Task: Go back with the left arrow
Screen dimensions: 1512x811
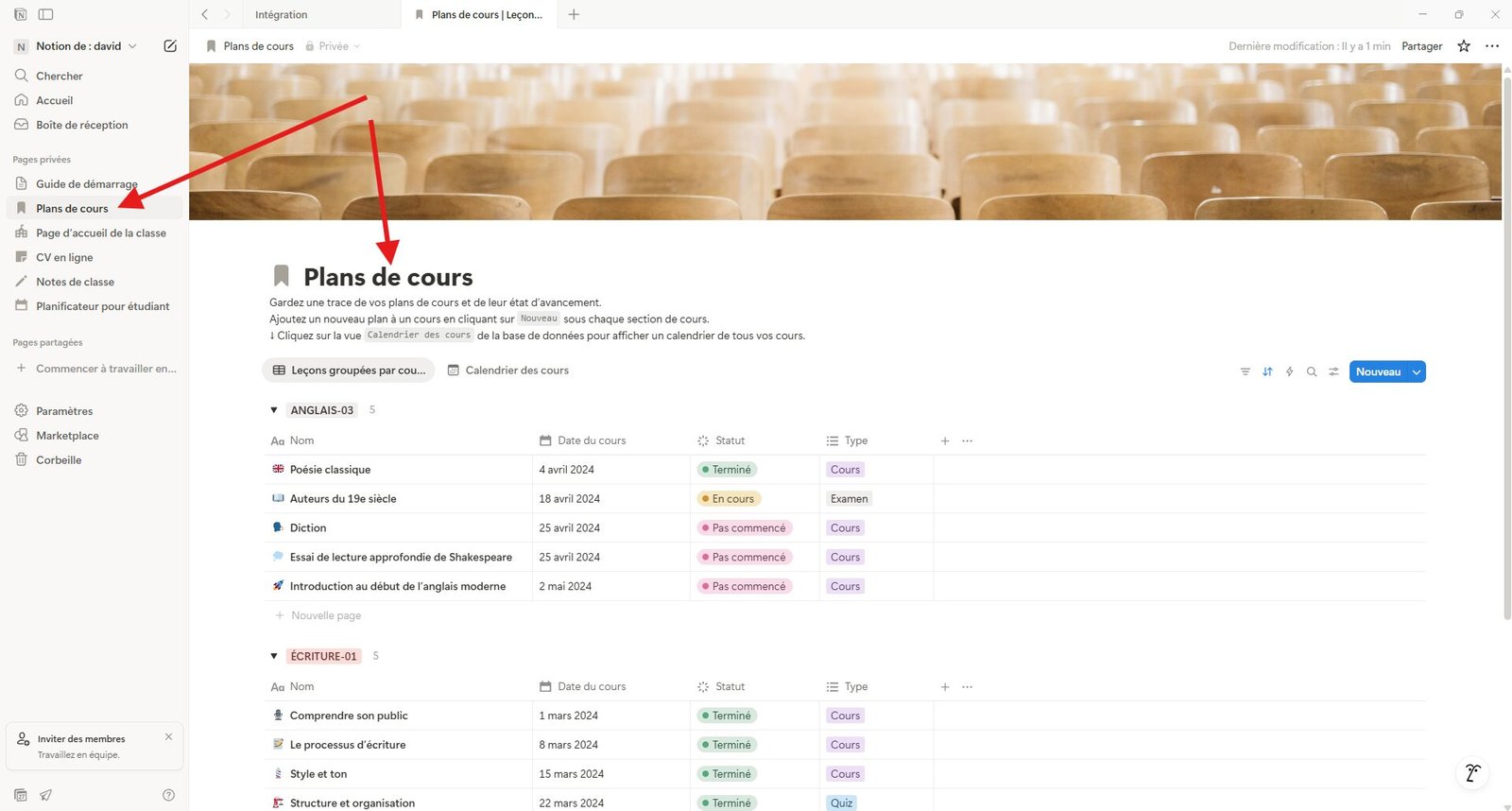Action: (204, 14)
